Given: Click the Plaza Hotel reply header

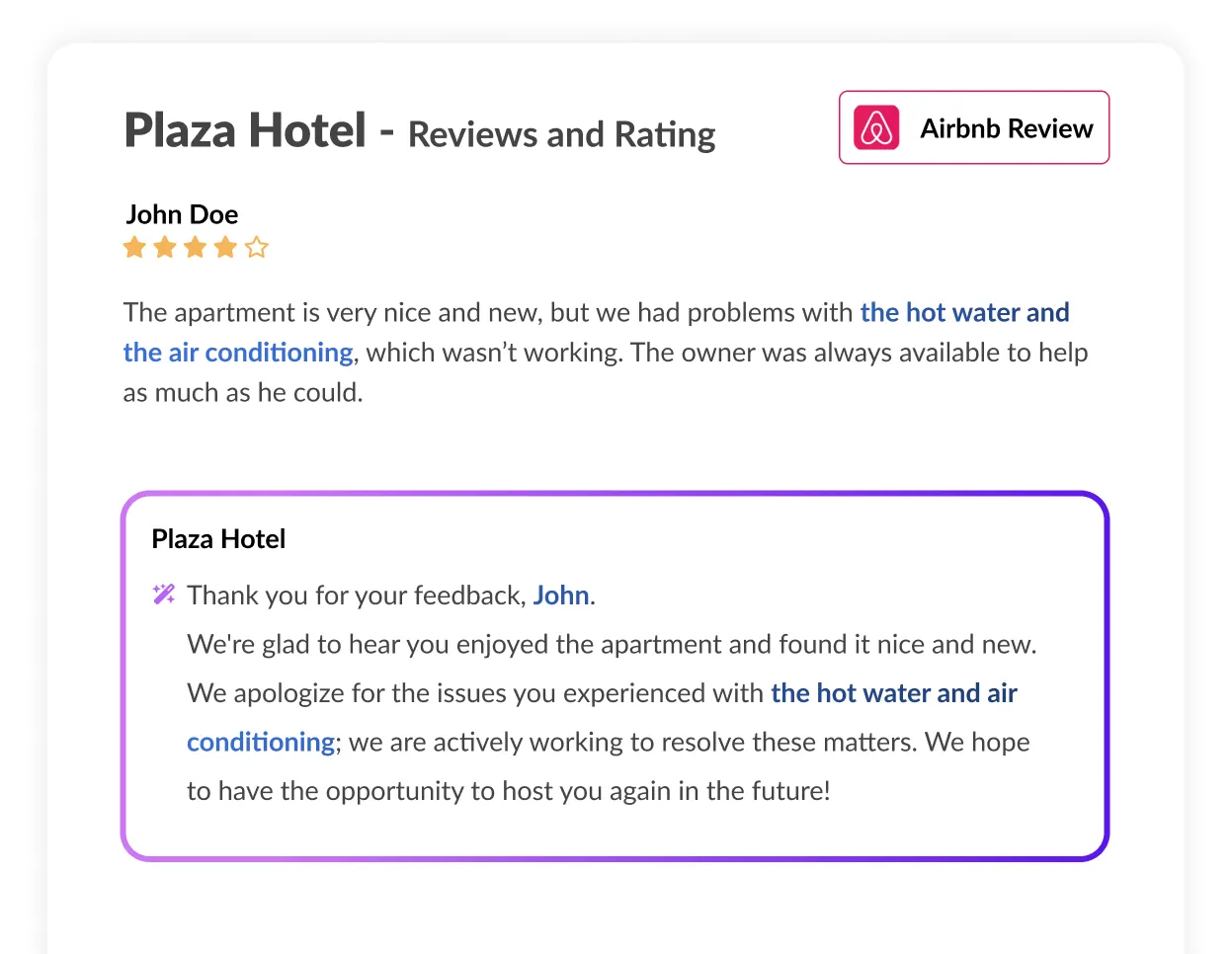Looking at the screenshot, I should 218,539.
